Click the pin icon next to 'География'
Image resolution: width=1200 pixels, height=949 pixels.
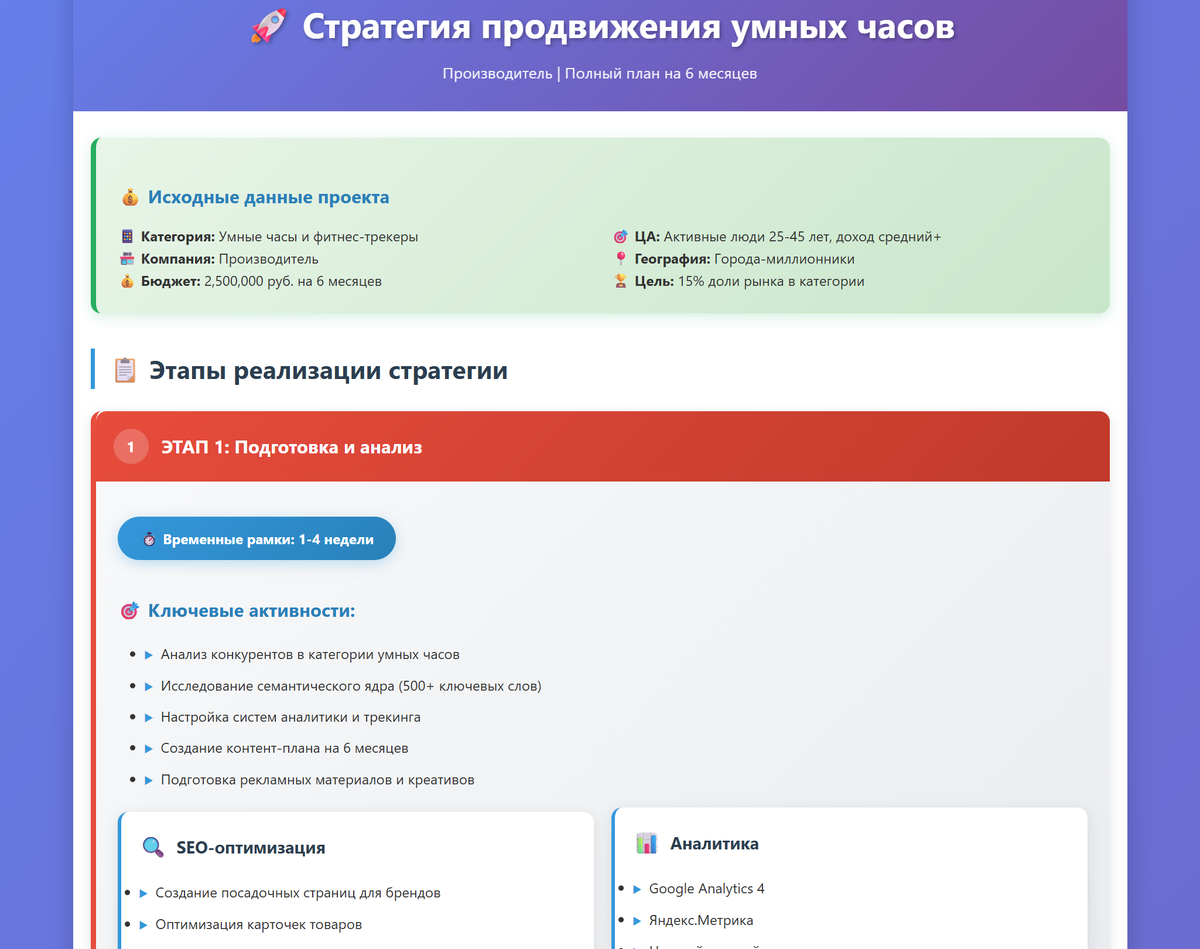coord(620,259)
